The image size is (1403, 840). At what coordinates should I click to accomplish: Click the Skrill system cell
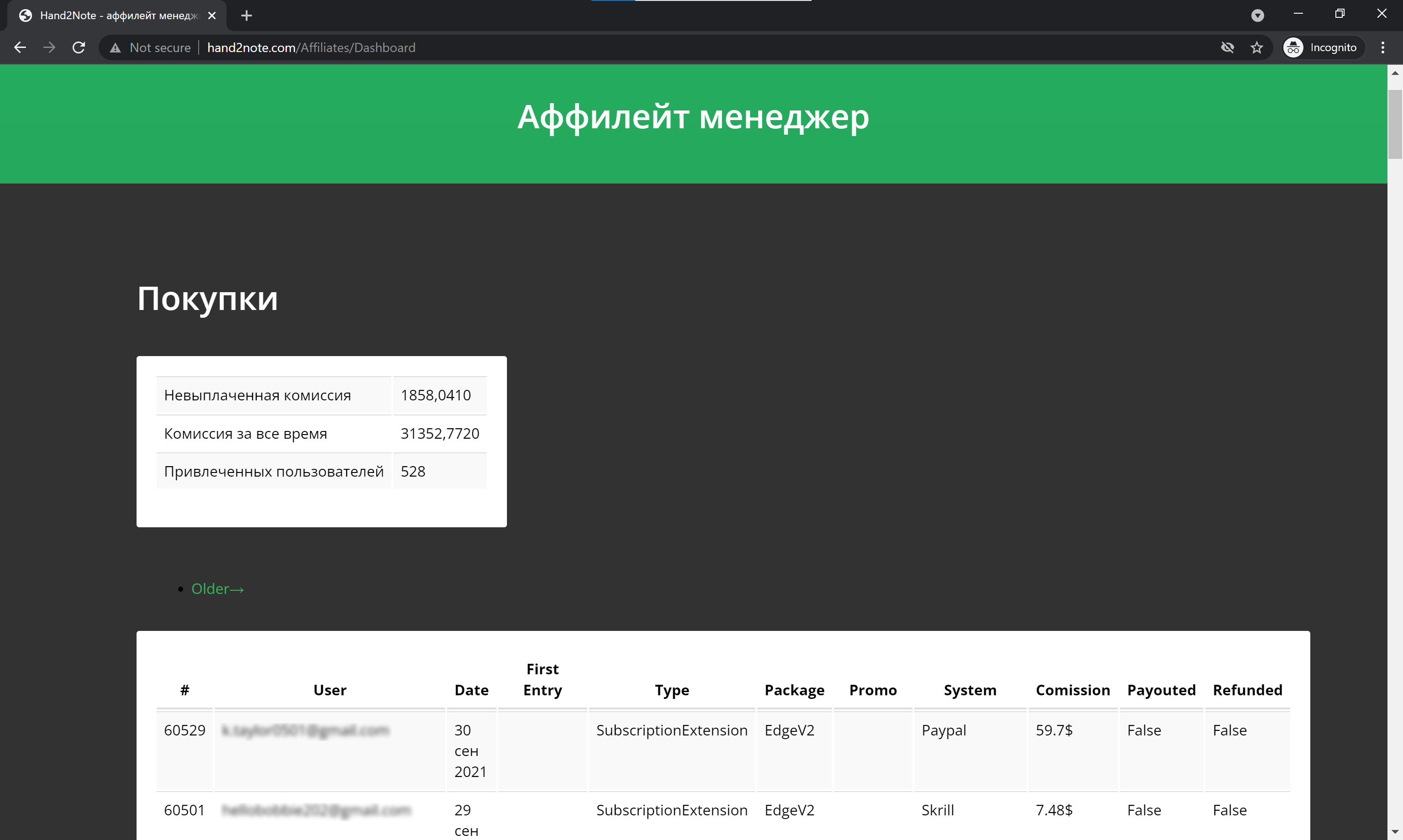click(937, 810)
